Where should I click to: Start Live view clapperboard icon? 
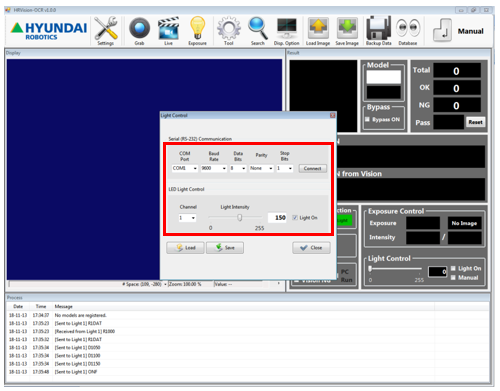(168, 29)
